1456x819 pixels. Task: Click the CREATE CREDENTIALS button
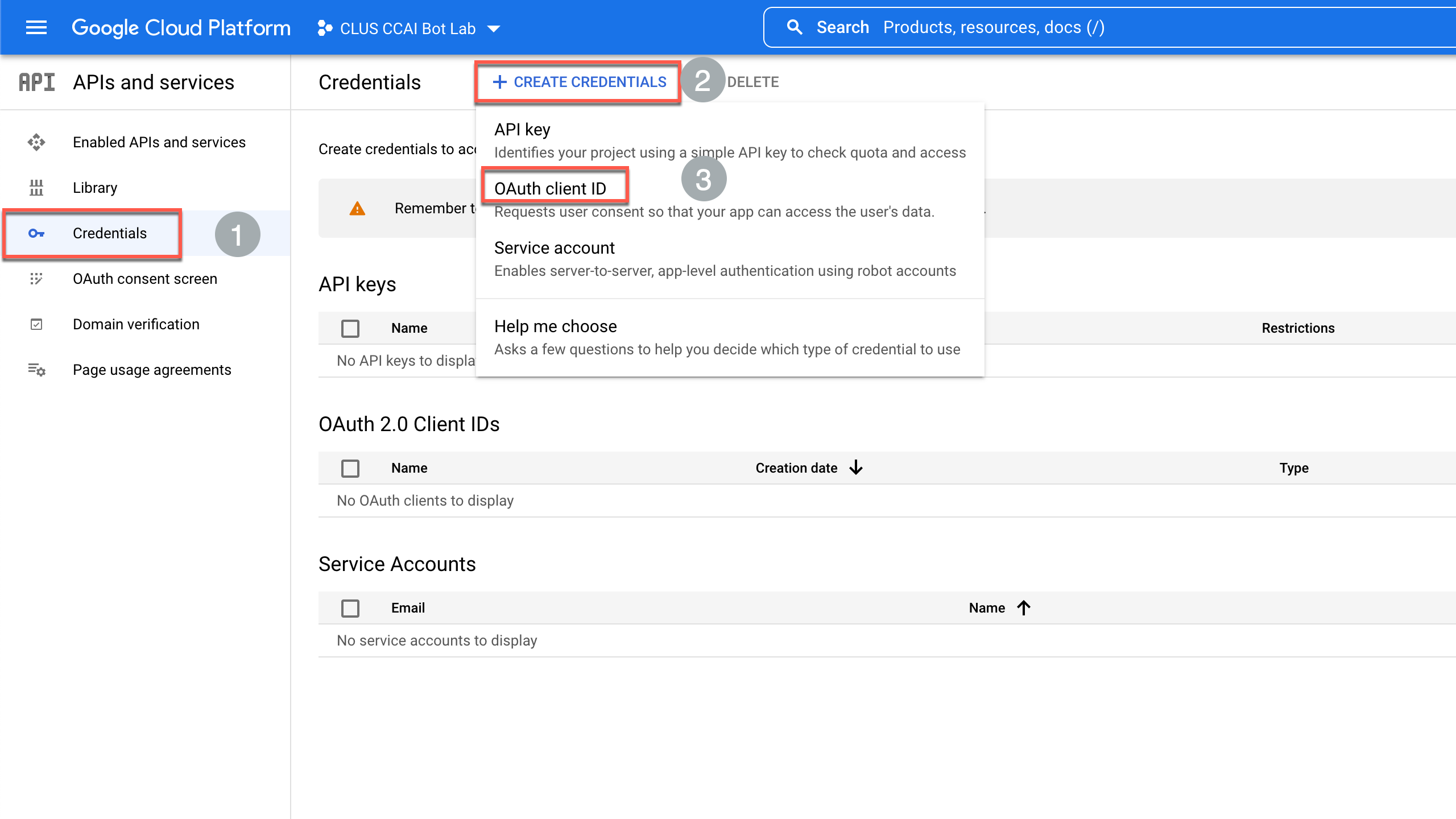[578, 82]
